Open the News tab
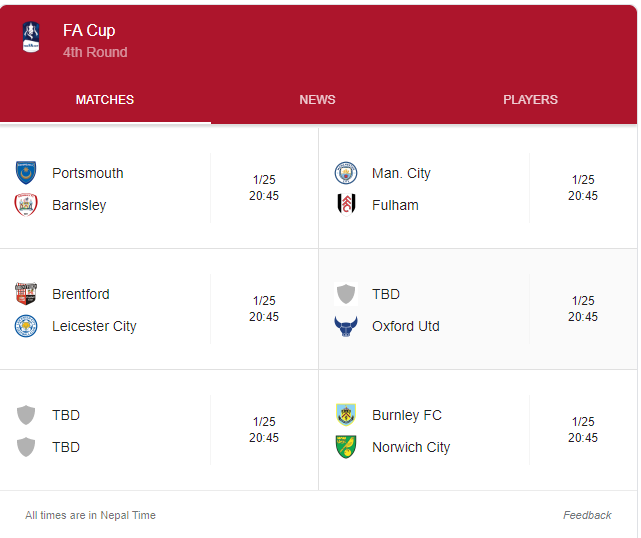Viewport: 641px width, 538px height. click(x=317, y=100)
